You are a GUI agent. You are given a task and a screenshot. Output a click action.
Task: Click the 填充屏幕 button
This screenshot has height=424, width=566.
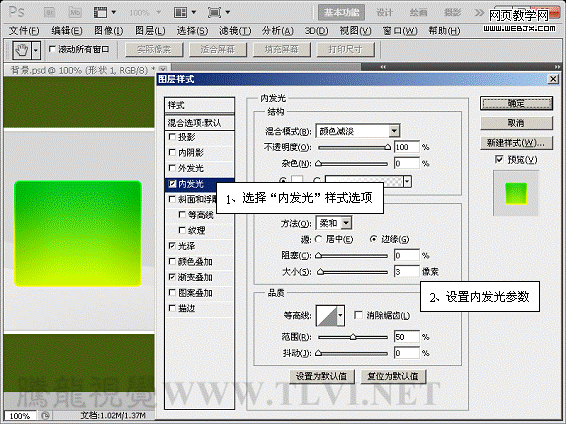click(x=282, y=49)
